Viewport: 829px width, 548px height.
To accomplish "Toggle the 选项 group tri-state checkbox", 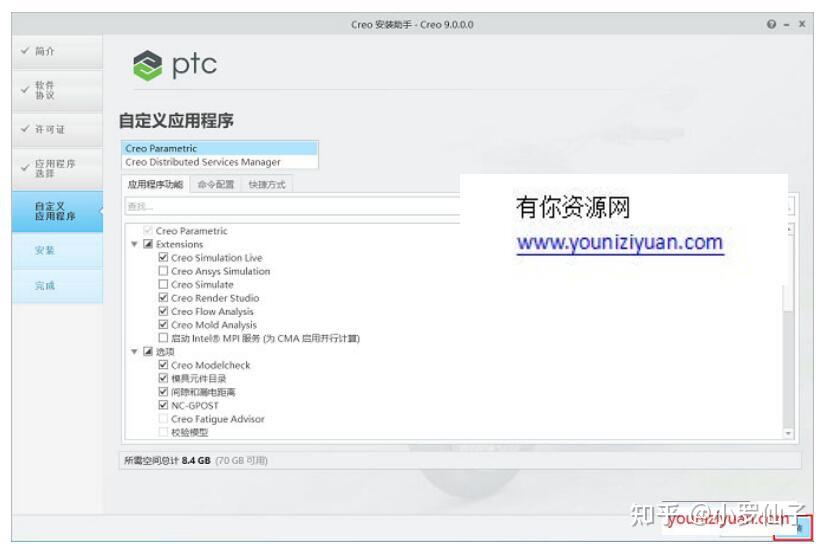I will pyautogui.click(x=148, y=351).
